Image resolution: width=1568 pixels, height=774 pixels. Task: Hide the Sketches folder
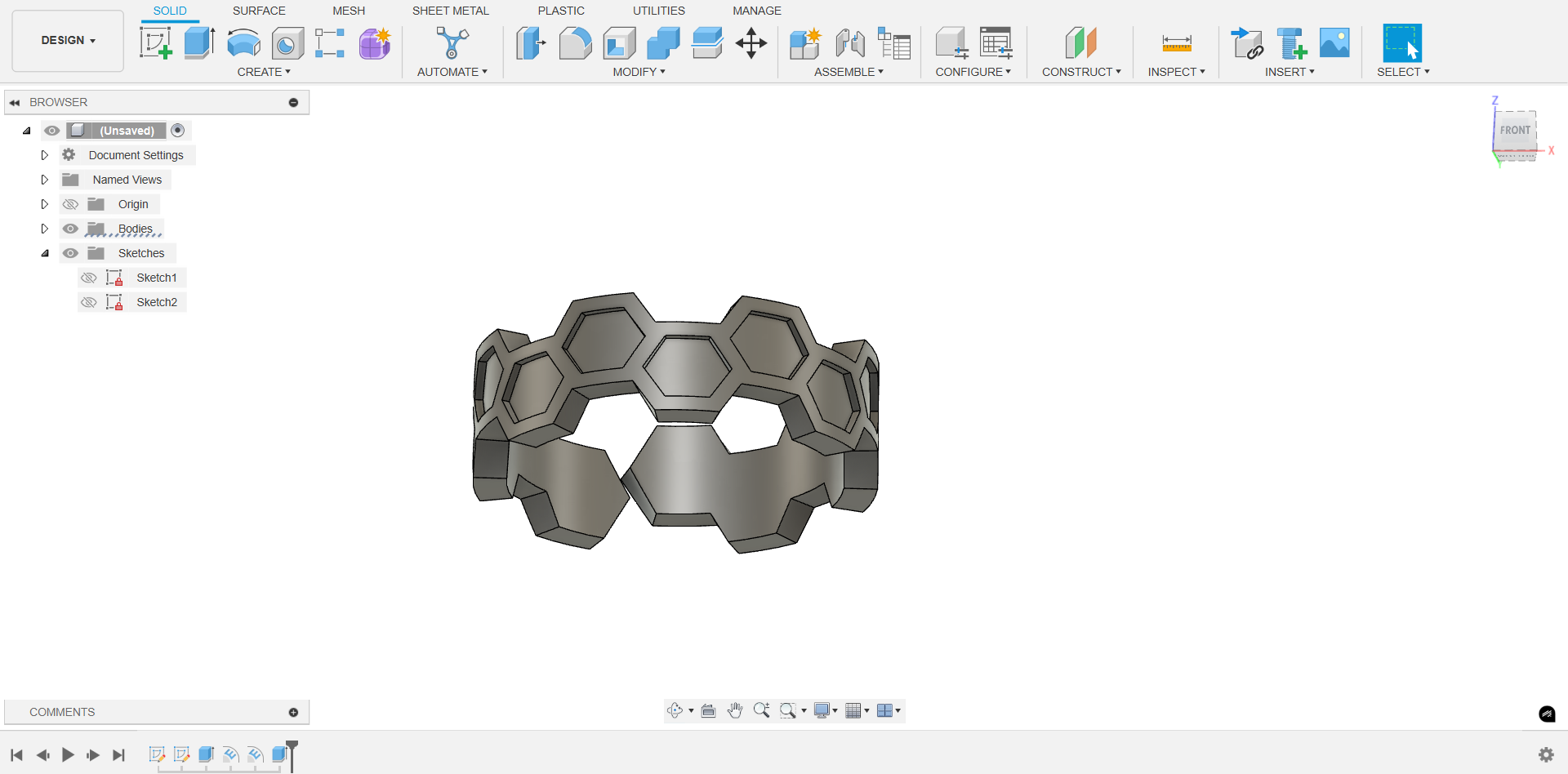71,253
